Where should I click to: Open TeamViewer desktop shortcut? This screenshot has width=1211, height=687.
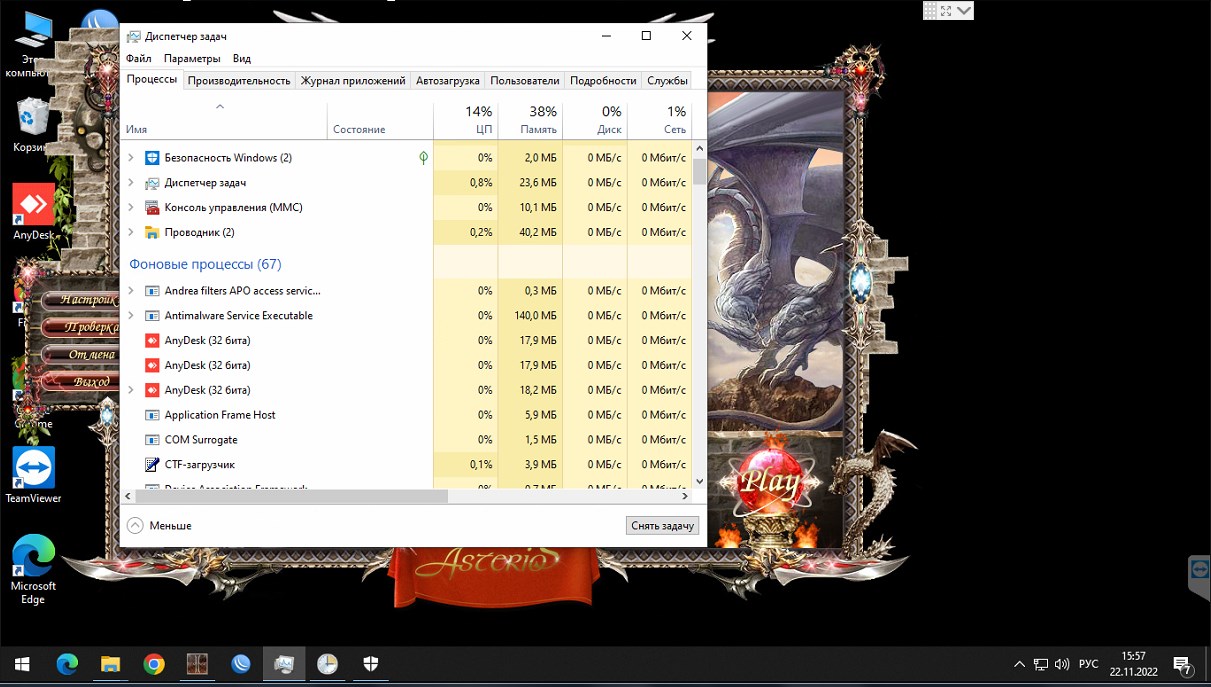pyautogui.click(x=33, y=475)
